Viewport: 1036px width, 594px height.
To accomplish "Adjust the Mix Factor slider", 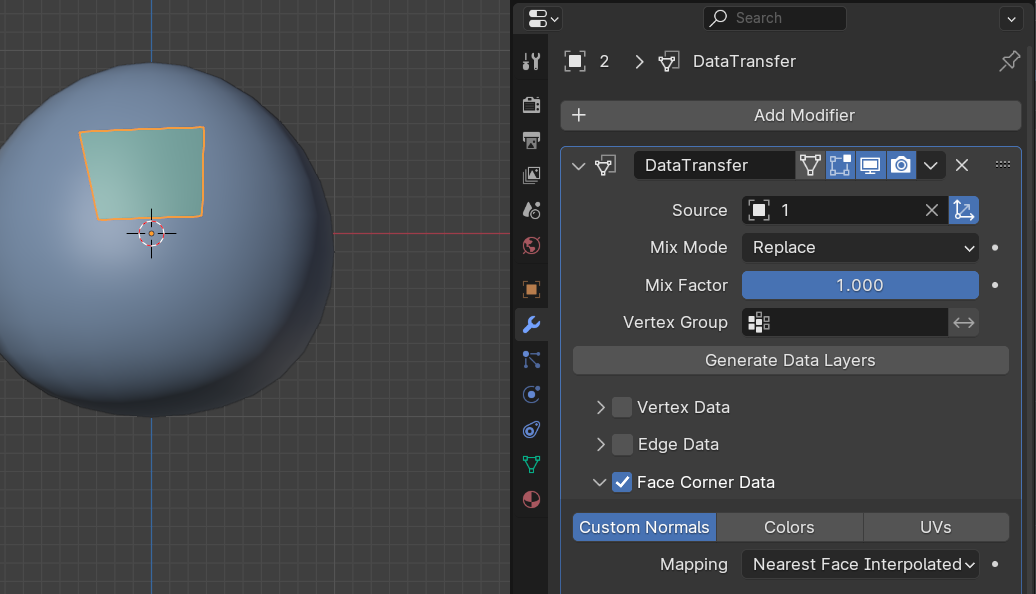I will coord(860,285).
